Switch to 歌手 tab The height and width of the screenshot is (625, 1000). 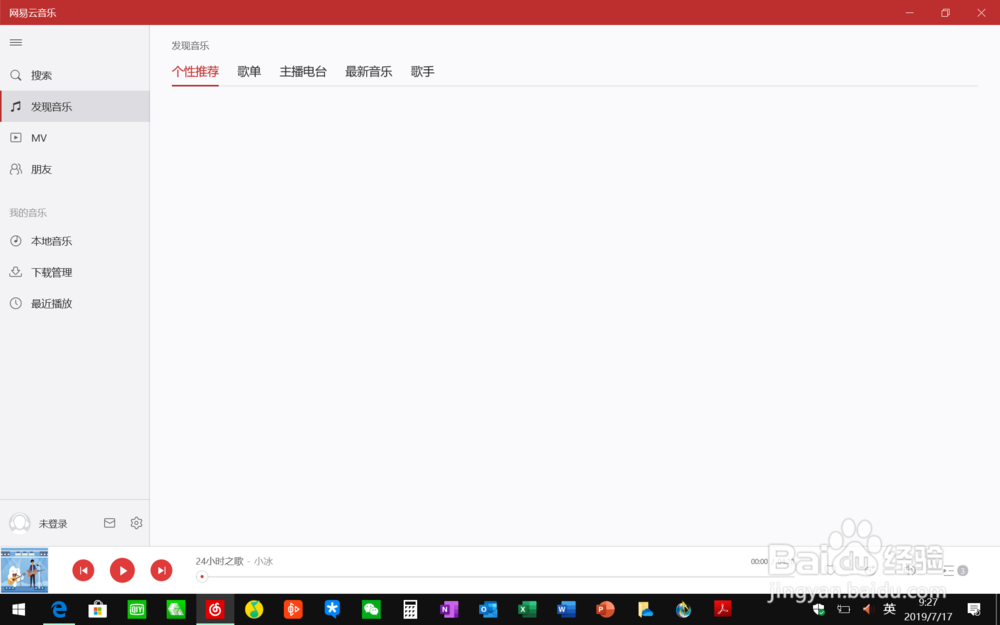tap(422, 71)
